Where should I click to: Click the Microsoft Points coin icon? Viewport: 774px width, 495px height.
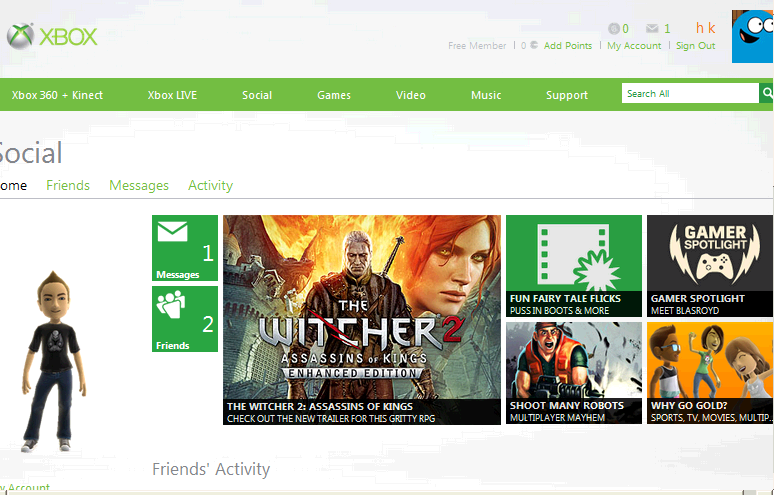534,45
